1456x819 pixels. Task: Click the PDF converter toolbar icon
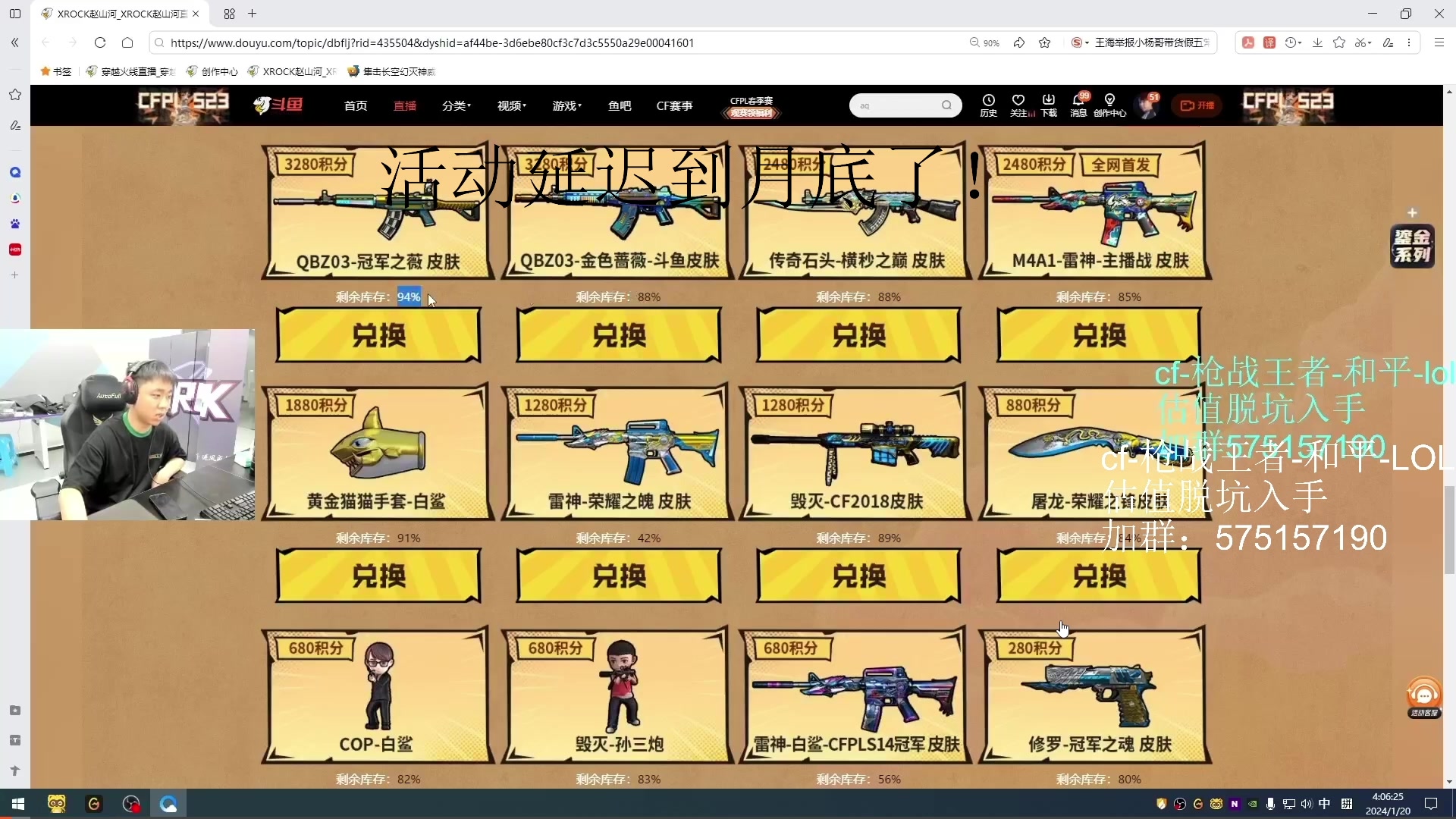click(x=1247, y=42)
